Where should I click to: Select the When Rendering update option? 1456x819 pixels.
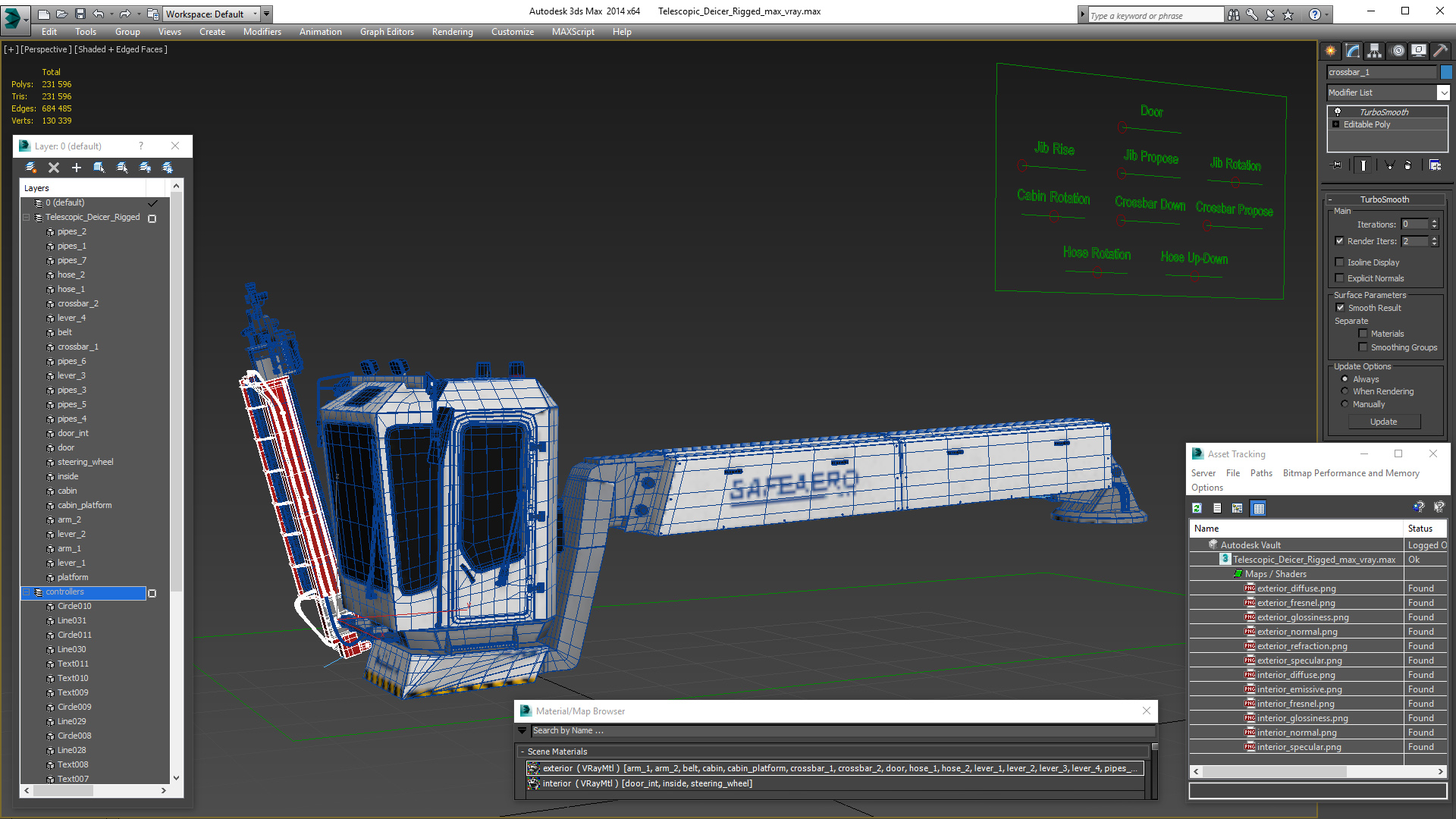1345,391
